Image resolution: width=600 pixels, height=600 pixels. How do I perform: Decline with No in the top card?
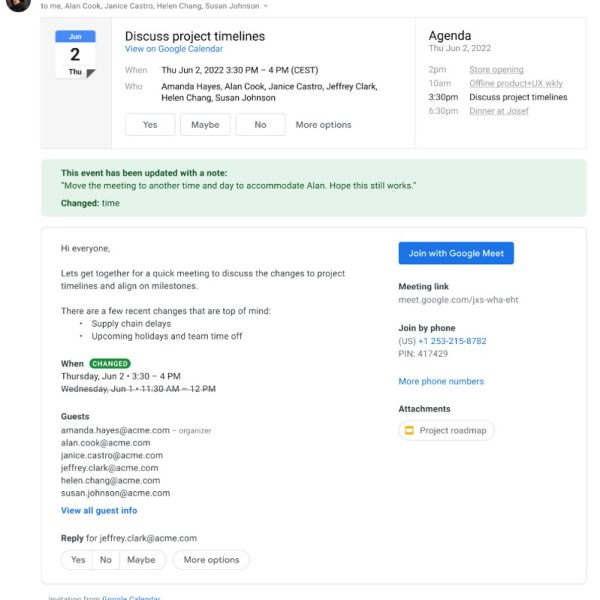260,125
